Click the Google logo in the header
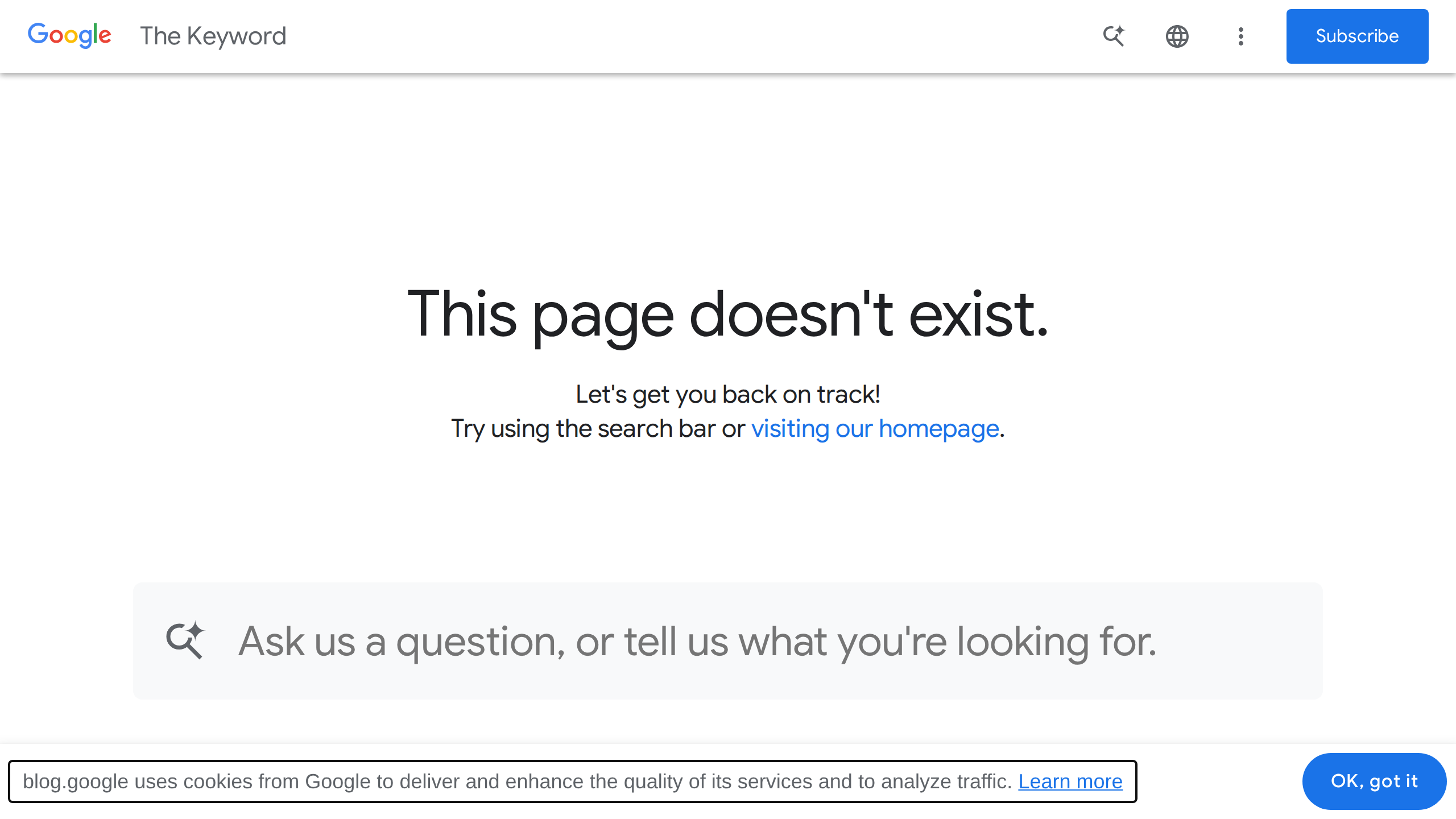1456x819 pixels. click(x=69, y=35)
